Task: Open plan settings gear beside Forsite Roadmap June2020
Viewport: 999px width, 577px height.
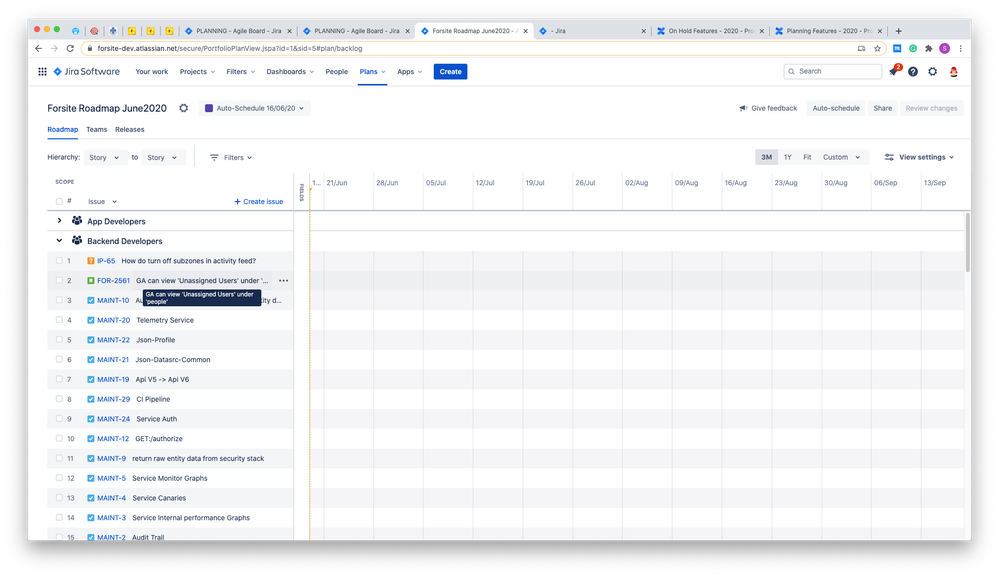Action: (182, 108)
